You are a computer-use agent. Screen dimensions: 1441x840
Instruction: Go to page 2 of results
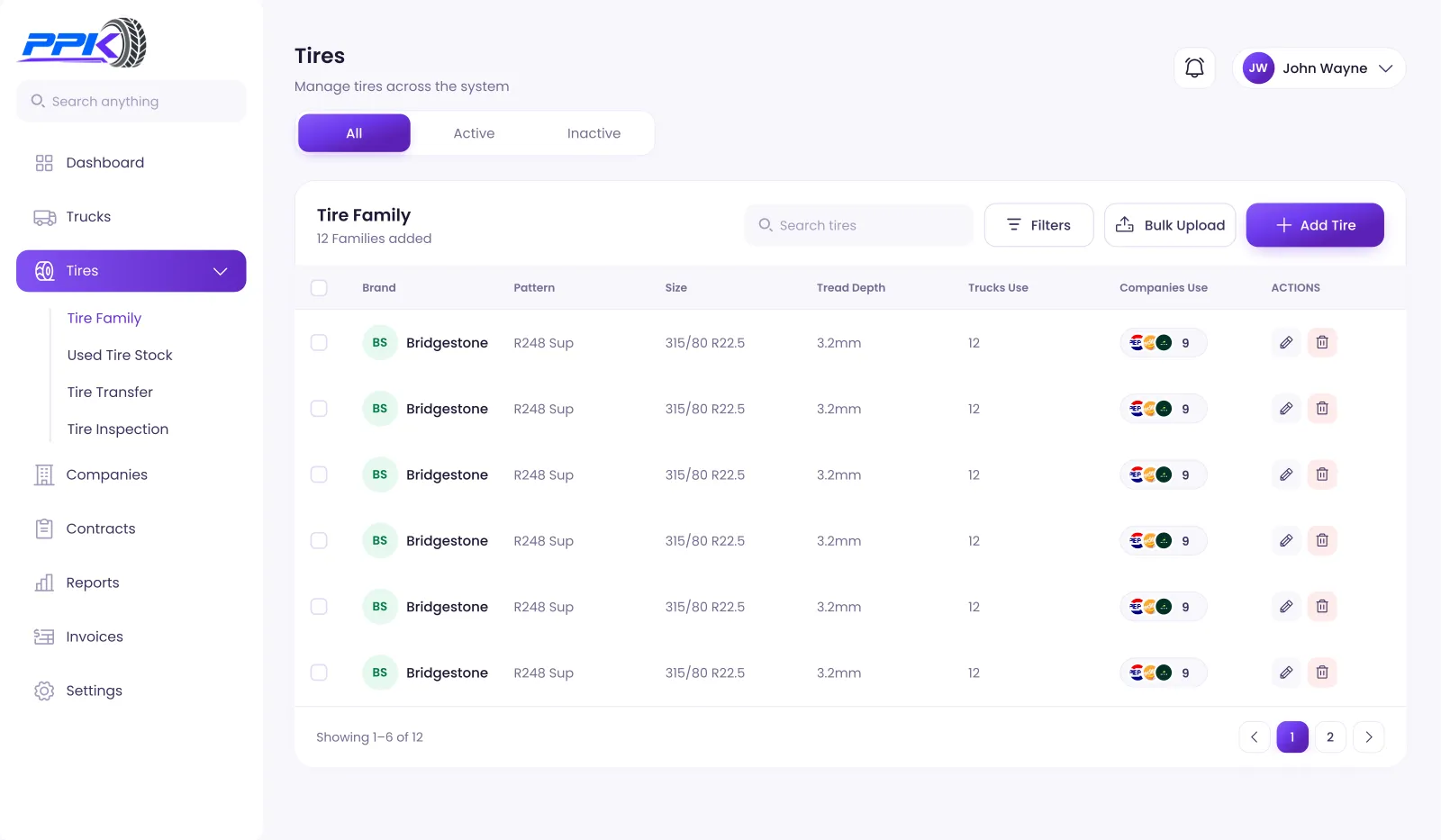tap(1330, 737)
